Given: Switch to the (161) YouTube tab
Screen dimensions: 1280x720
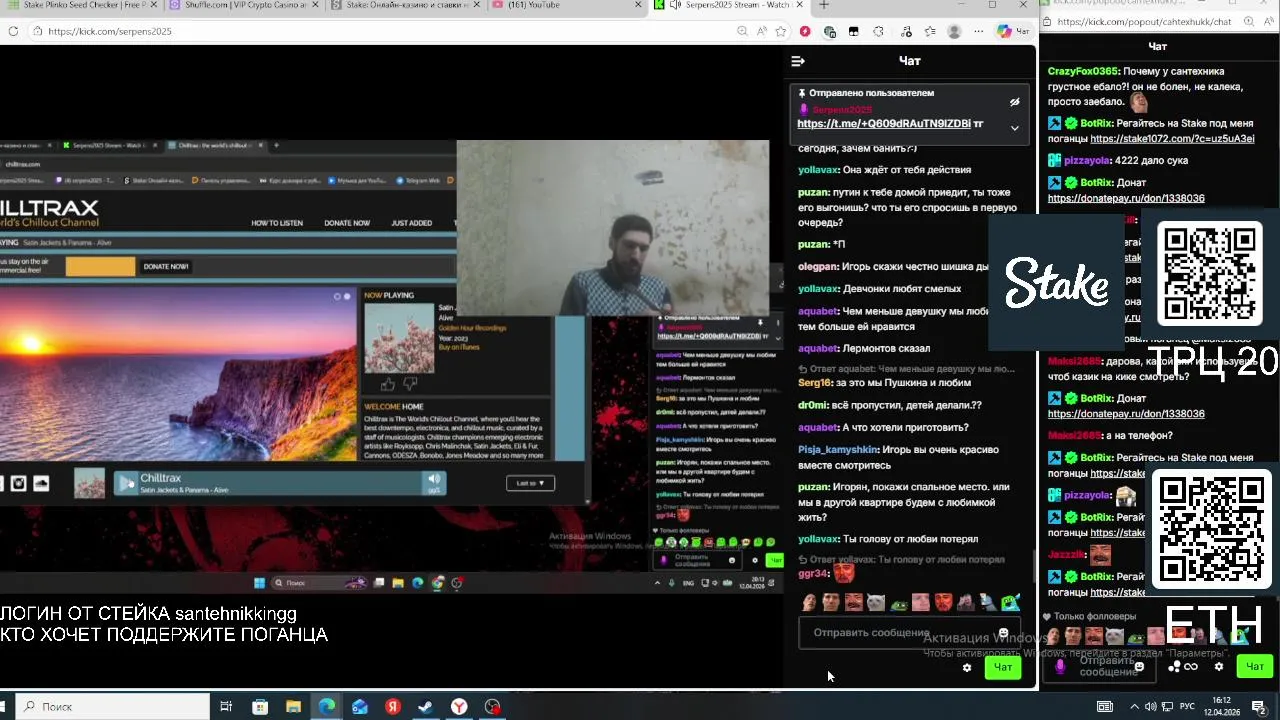Looking at the screenshot, I should click(567, 6).
